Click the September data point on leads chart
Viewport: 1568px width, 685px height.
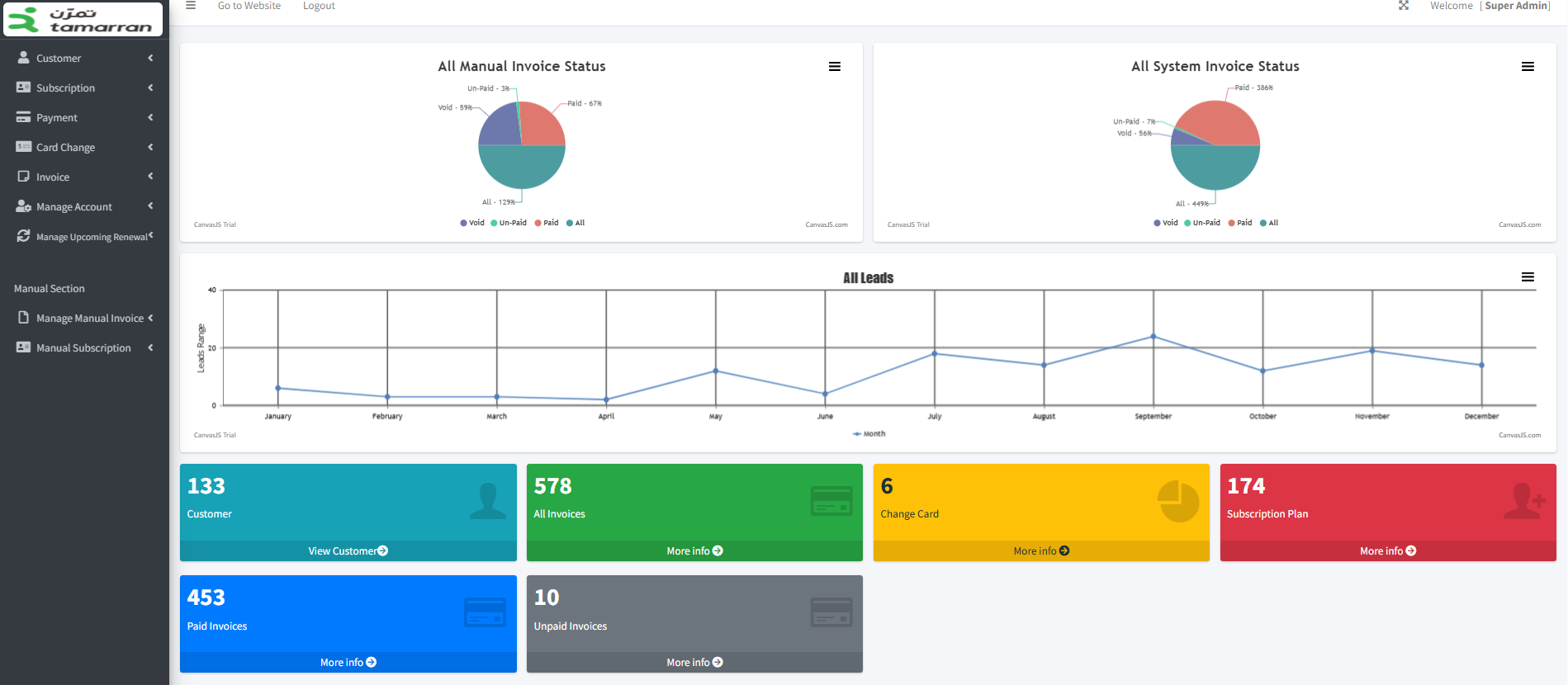1153,337
